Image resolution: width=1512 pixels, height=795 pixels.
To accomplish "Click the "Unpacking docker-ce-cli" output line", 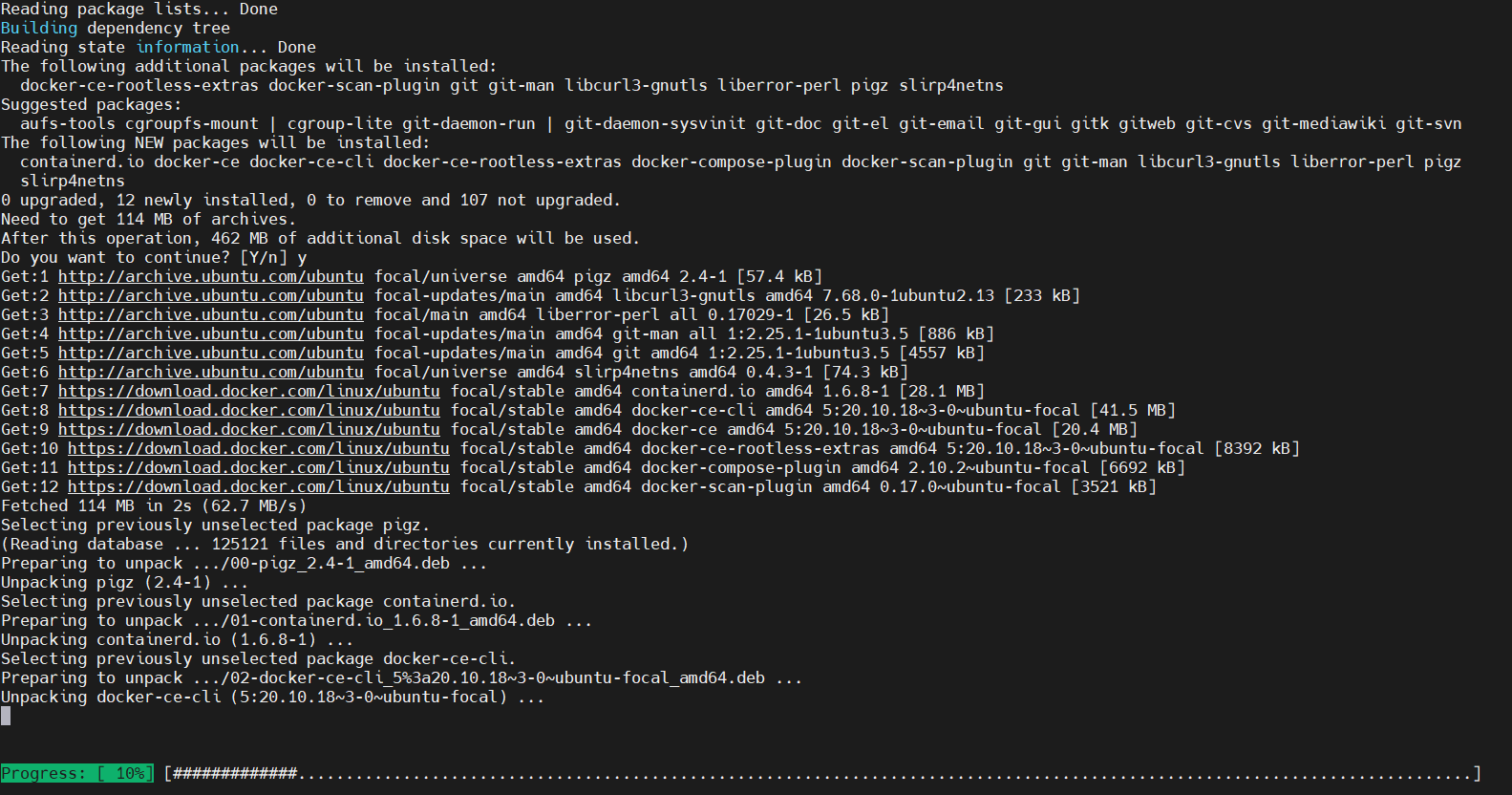I will 272,698.
